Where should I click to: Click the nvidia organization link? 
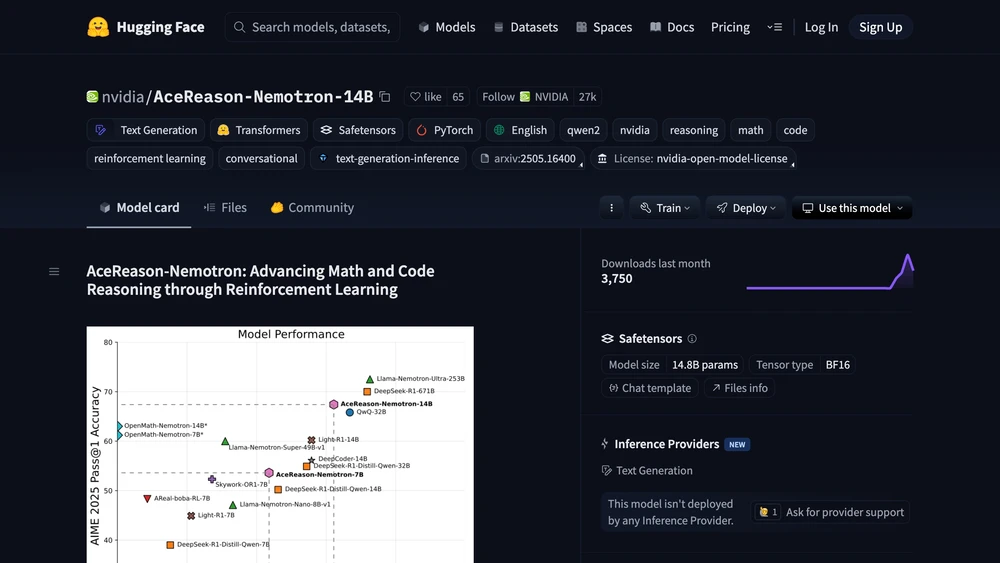[x=123, y=97]
